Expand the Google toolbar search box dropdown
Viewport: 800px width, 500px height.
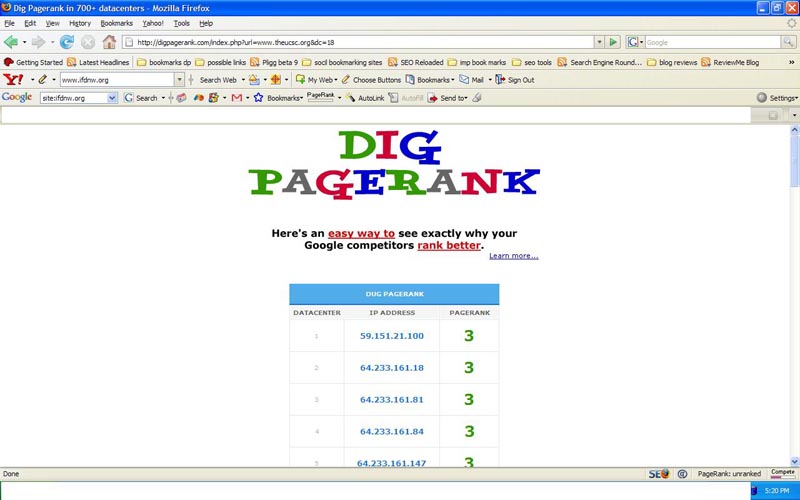[x=112, y=97]
